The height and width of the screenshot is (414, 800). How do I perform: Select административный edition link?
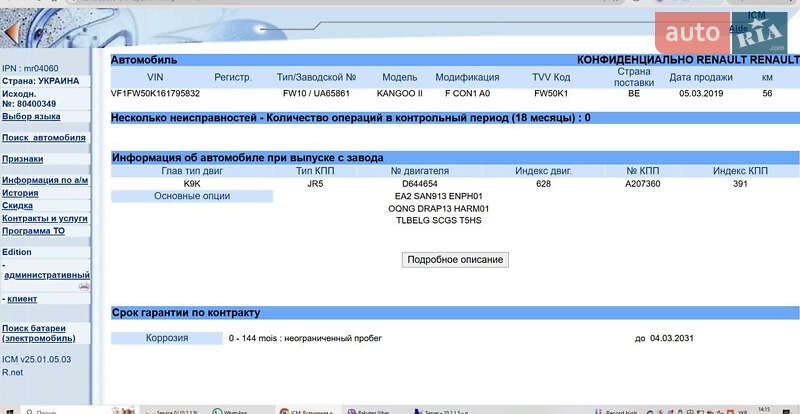point(47,275)
